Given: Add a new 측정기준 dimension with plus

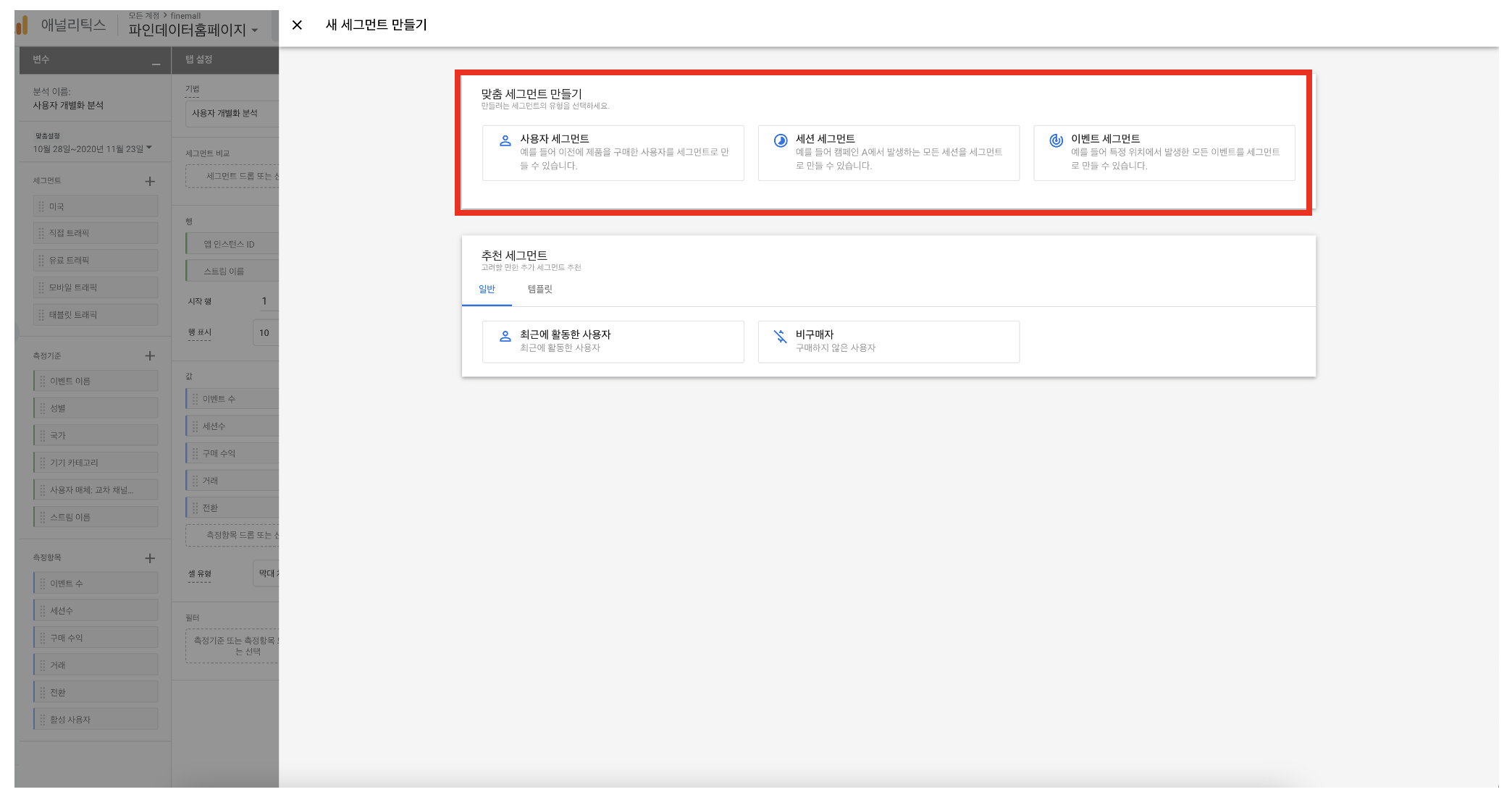Looking at the screenshot, I should click(150, 355).
